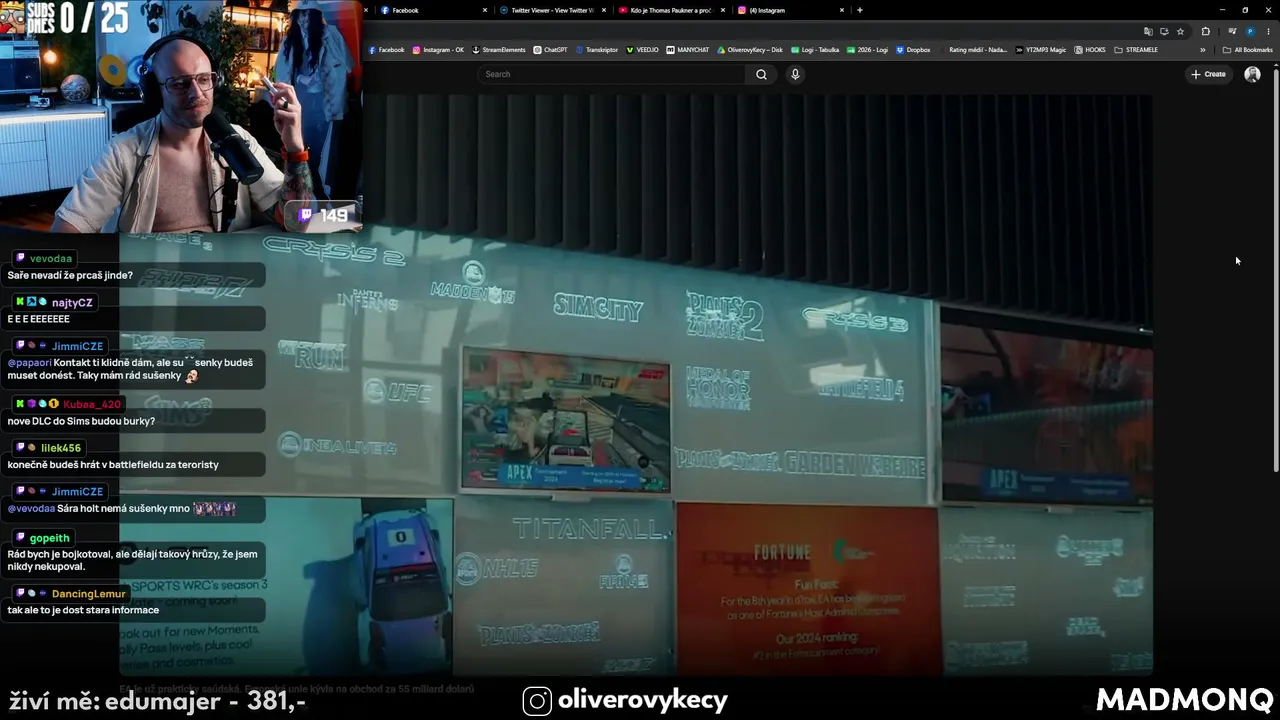Open the browser extensions menu

coord(1205,31)
